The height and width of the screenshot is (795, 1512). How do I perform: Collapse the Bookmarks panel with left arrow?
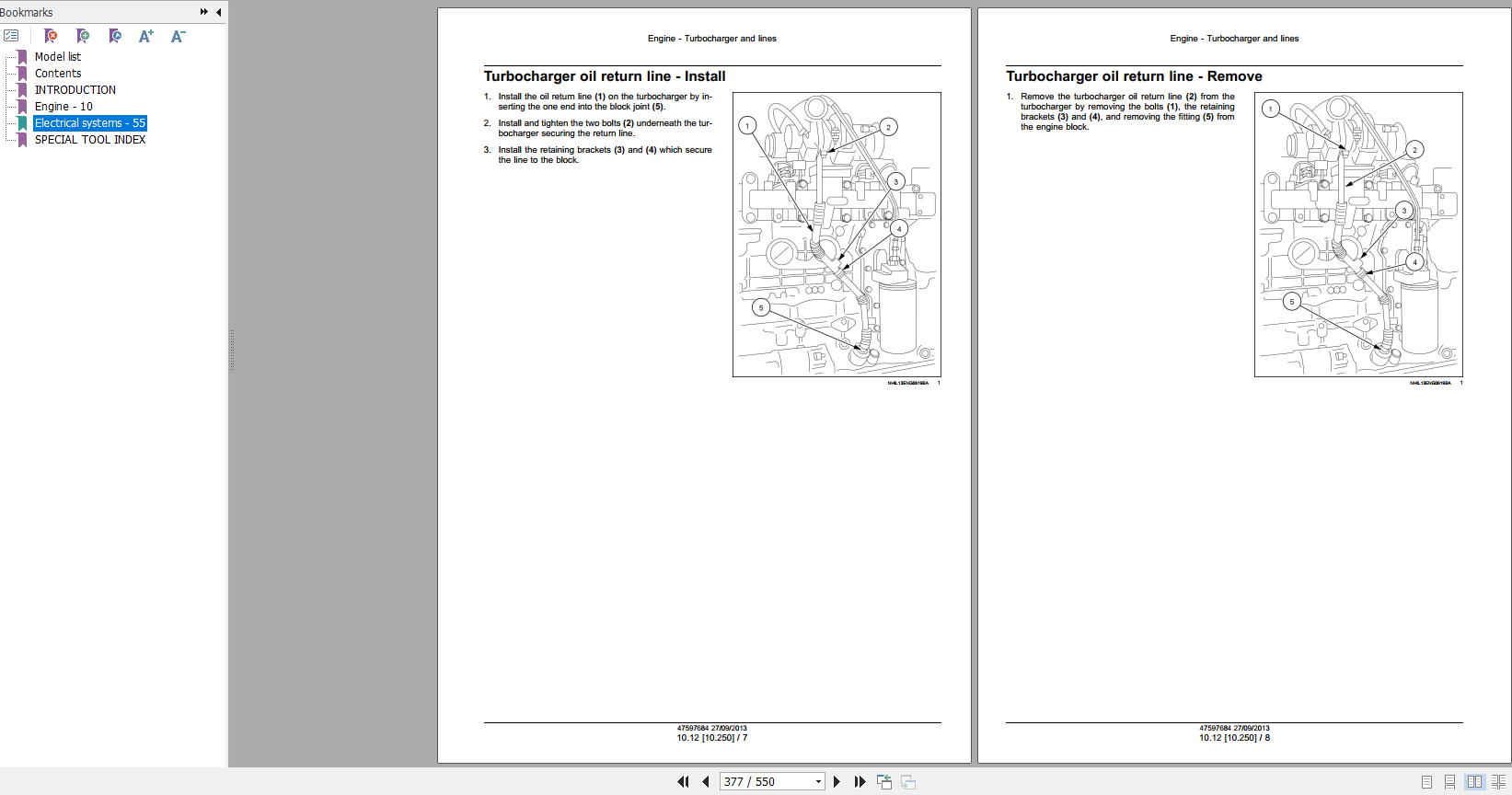(x=218, y=12)
